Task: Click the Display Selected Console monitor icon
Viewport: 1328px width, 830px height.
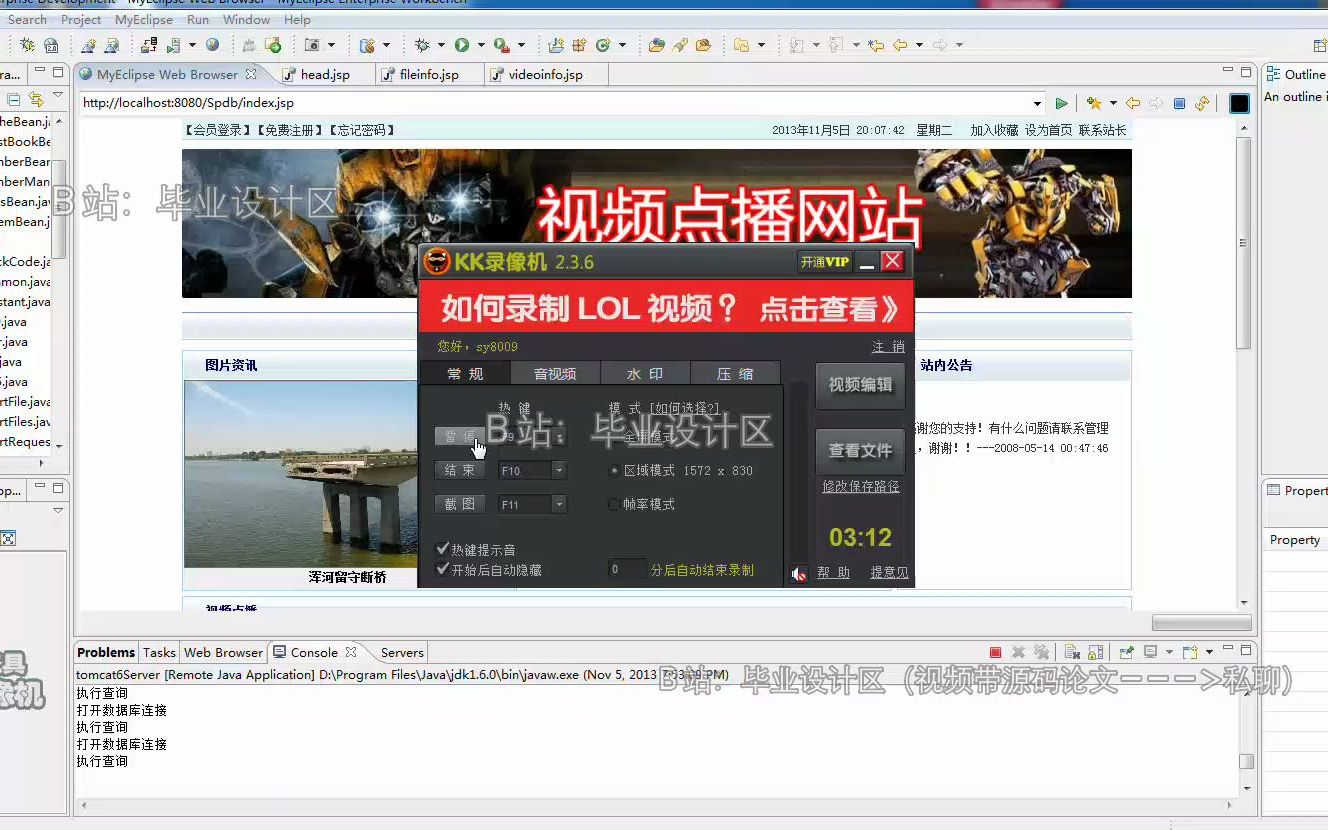Action: pyautogui.click(x=1151, y=652)
